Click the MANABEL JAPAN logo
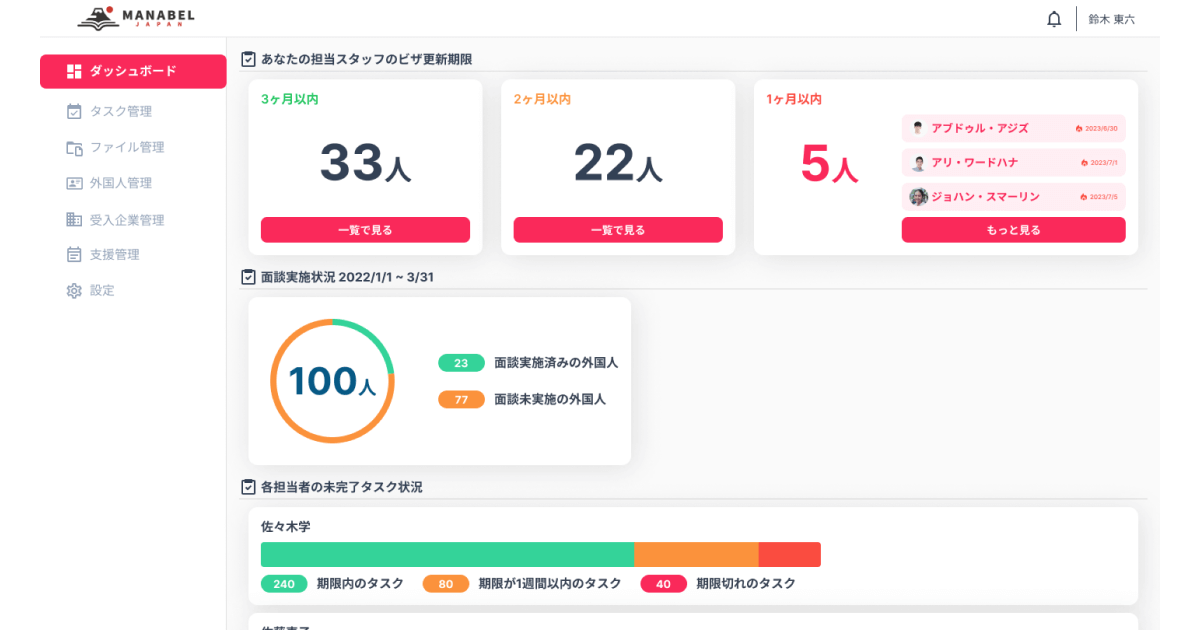 point(136,18)
